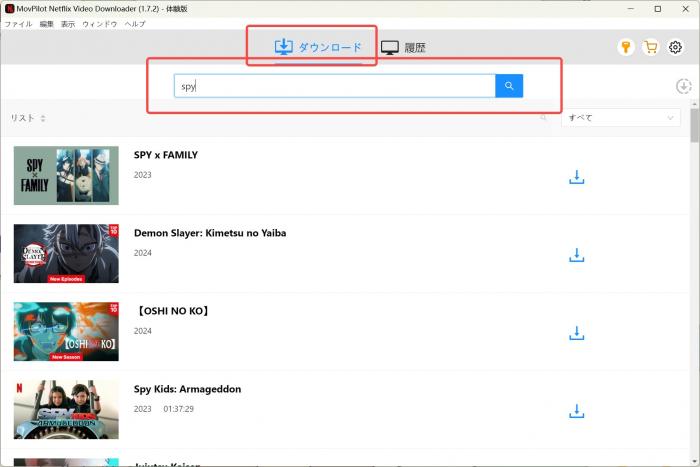Open the 表示 menu
700x467 pixels.
coord(68,24)
